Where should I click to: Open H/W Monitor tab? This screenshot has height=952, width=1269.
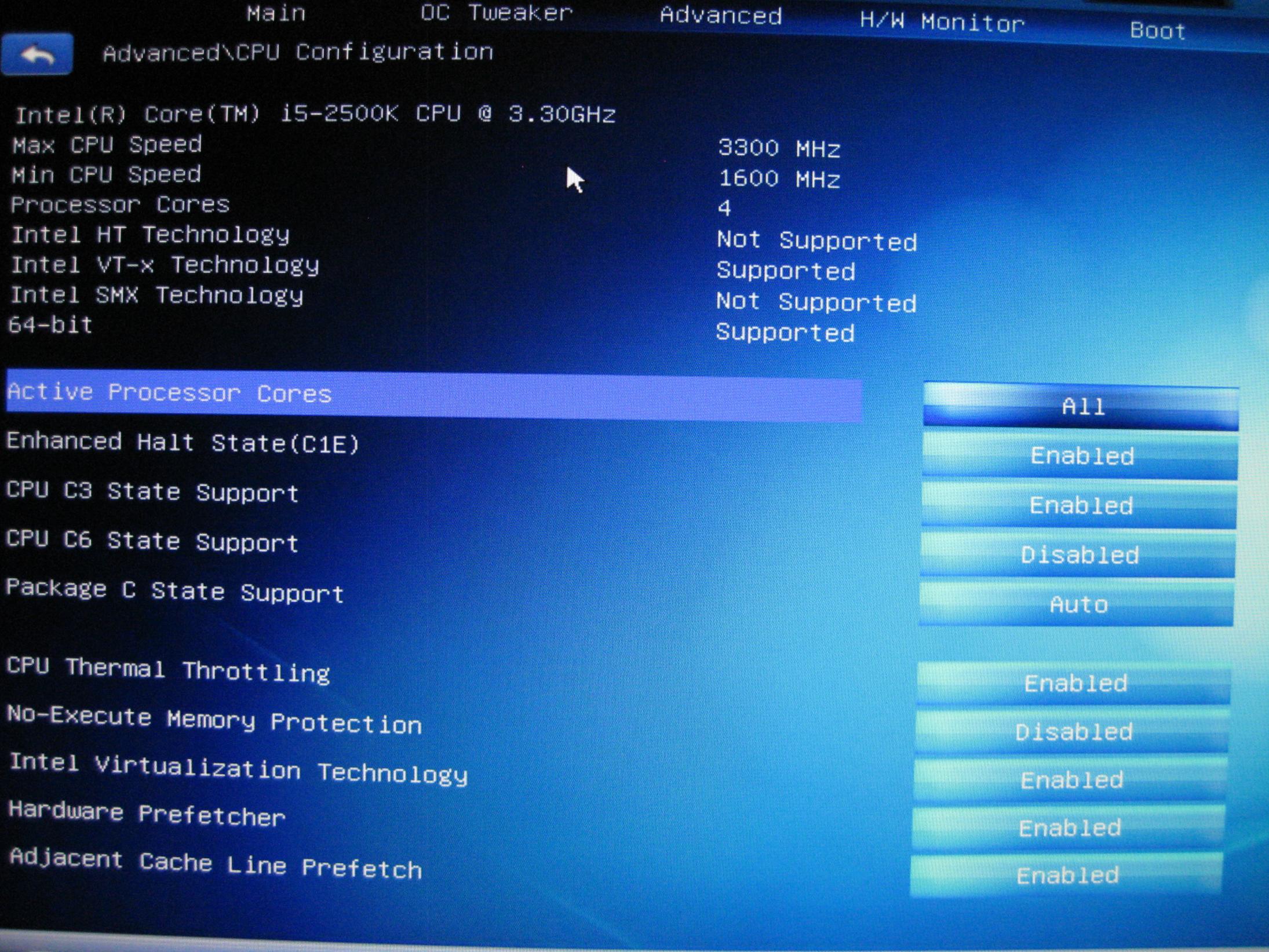942,22
